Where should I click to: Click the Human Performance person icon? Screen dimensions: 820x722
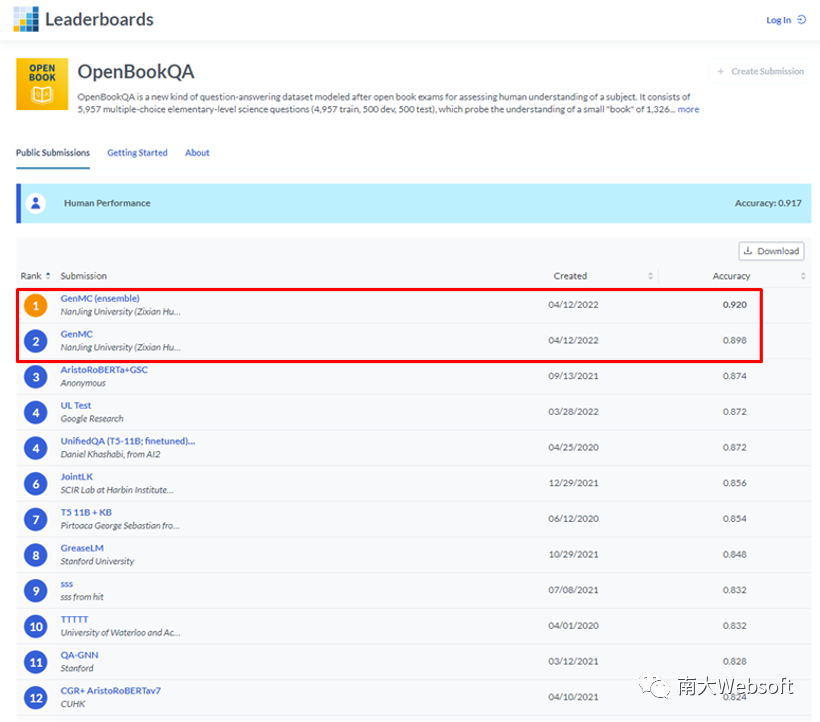(x=36, y=203)
